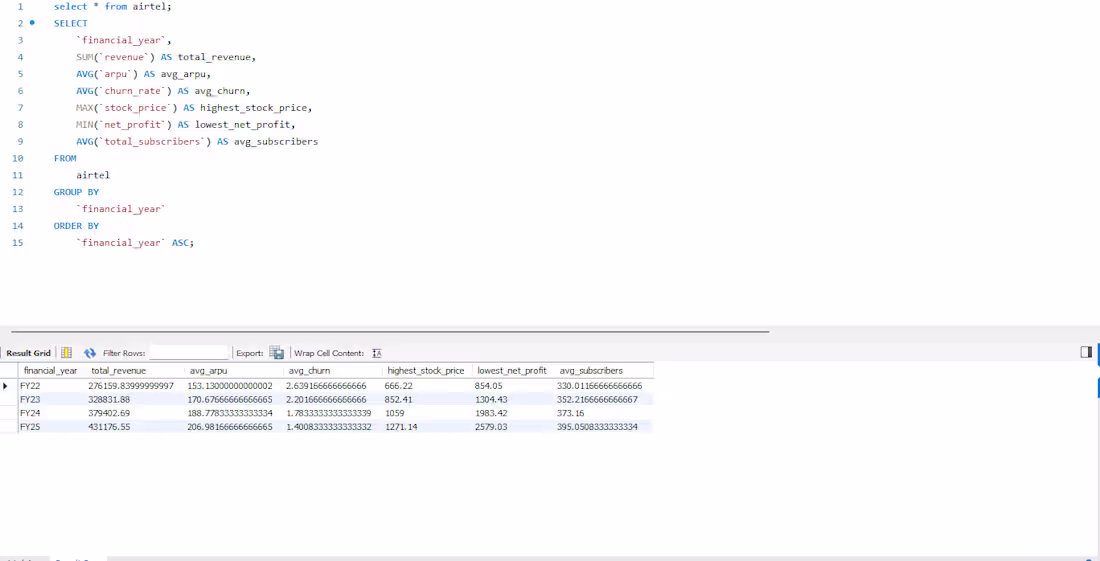Select the cell 666.22
The height and width of the screenshot is (561, 1100).
coord(428,386)
